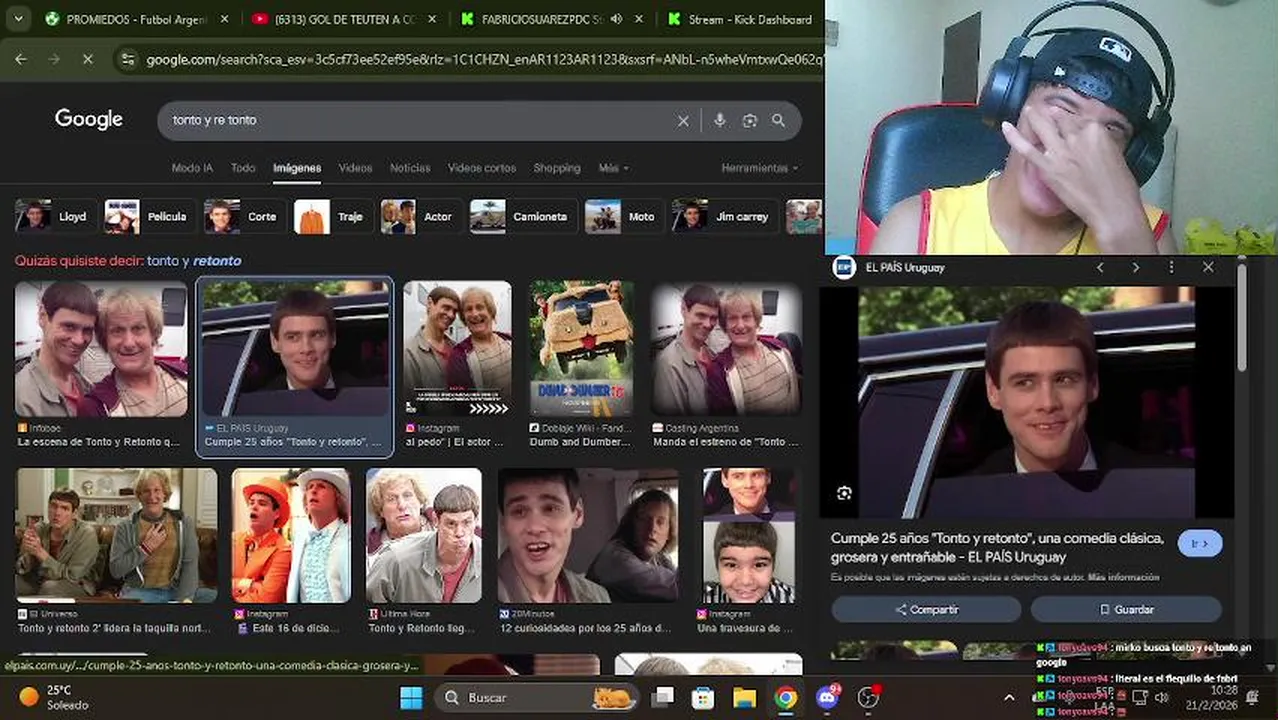
Task: Search within image using Lens icon on preview
Action: [x=844, y=493]
